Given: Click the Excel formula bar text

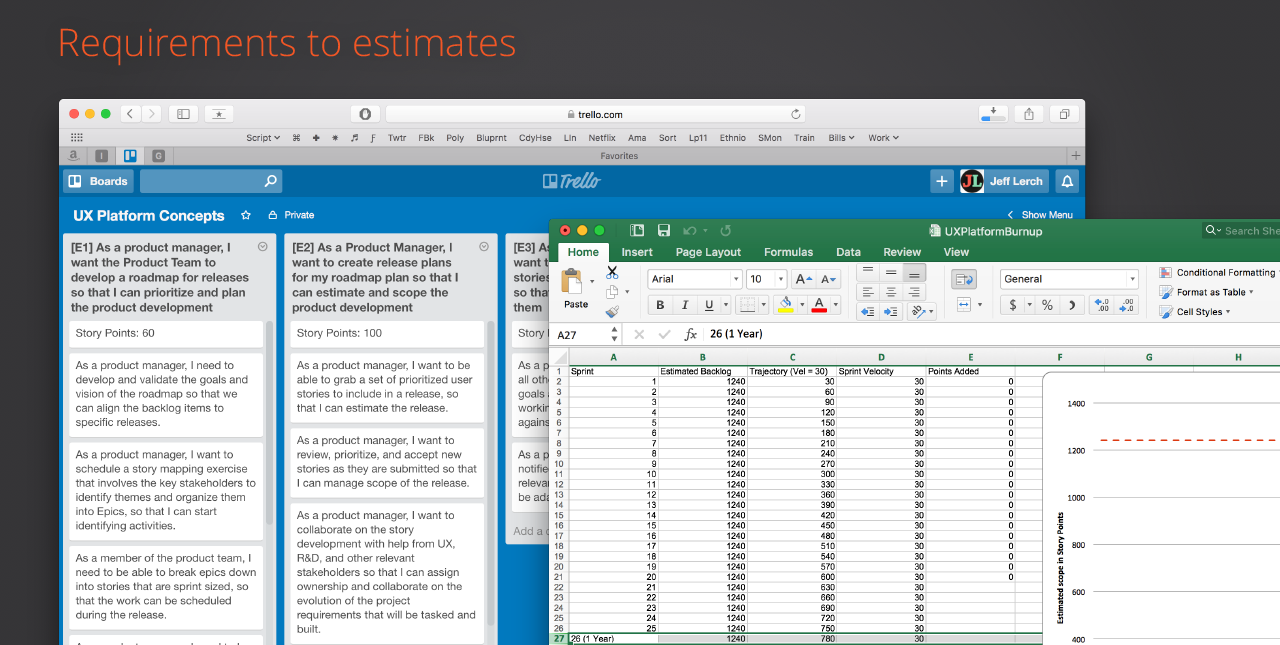Looking at the screenshot, I should 736,334.
